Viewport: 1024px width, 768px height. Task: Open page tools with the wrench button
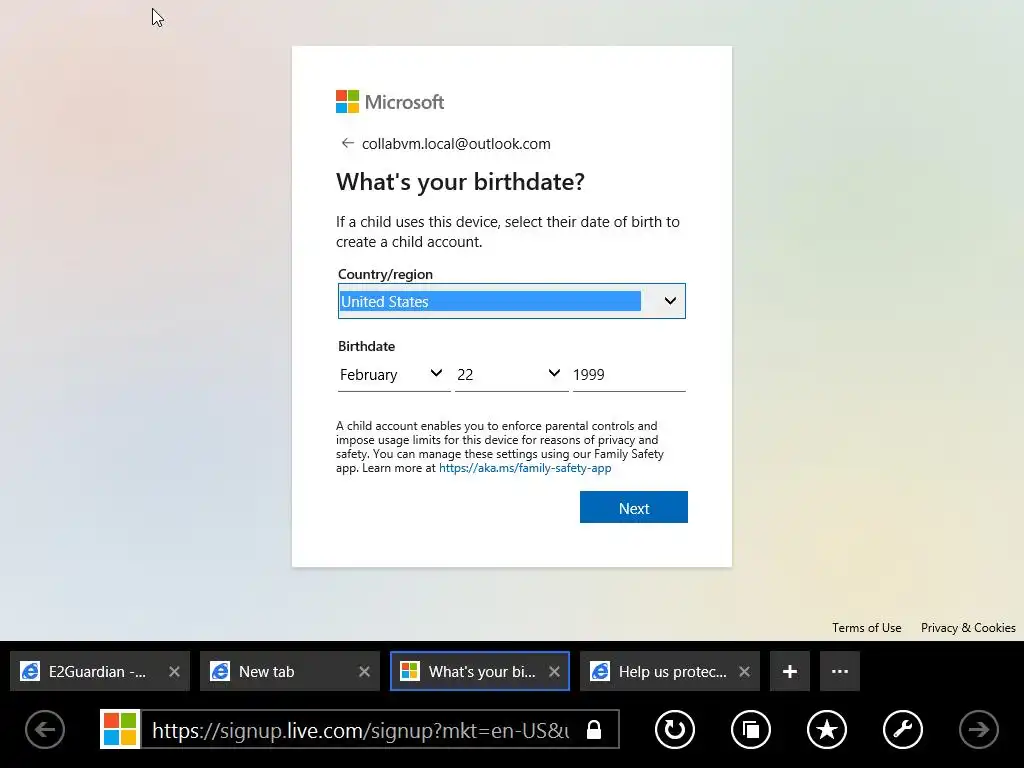click(903, 729)
